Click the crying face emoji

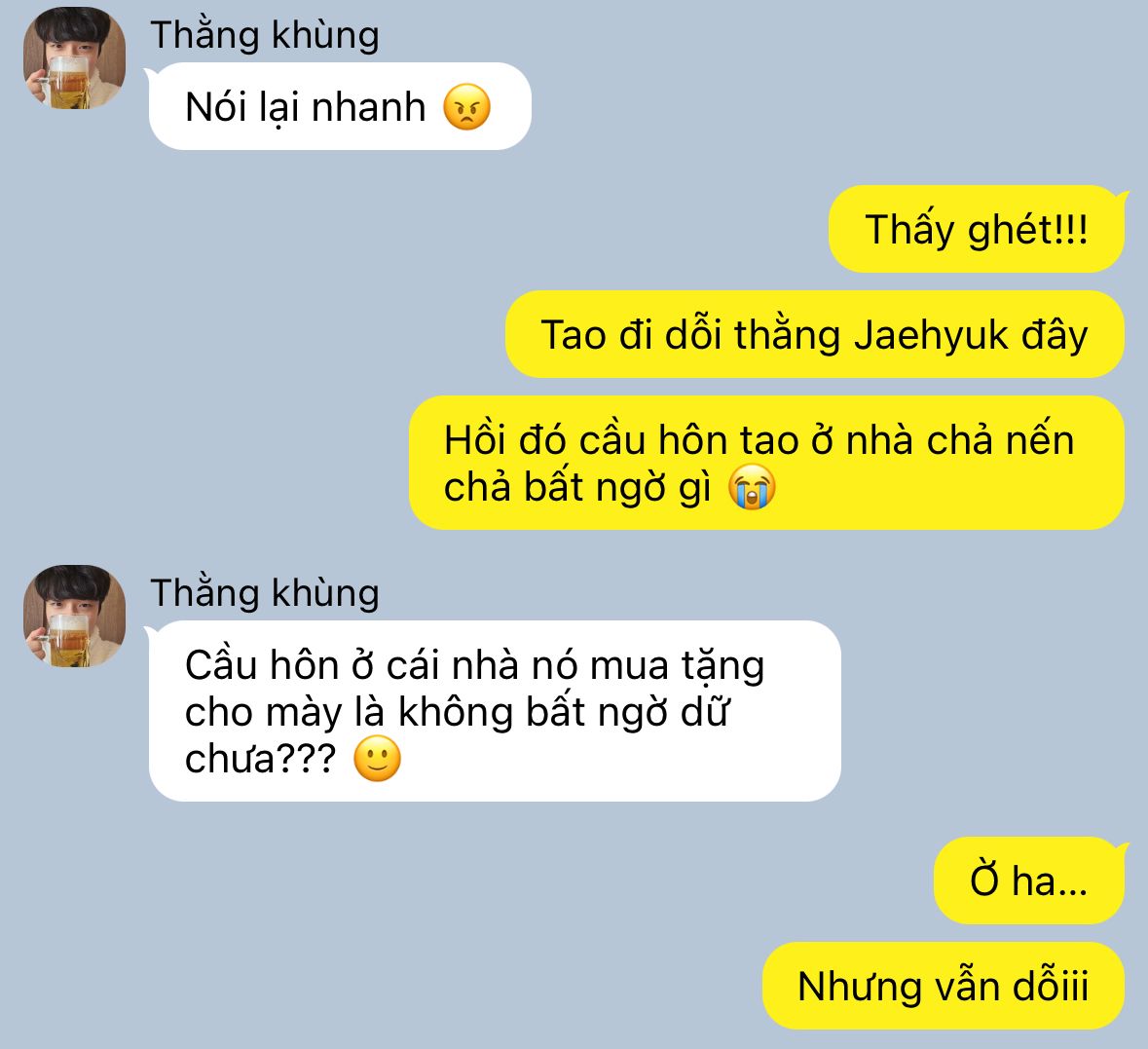pyautogui.click(x=752, y=486)
